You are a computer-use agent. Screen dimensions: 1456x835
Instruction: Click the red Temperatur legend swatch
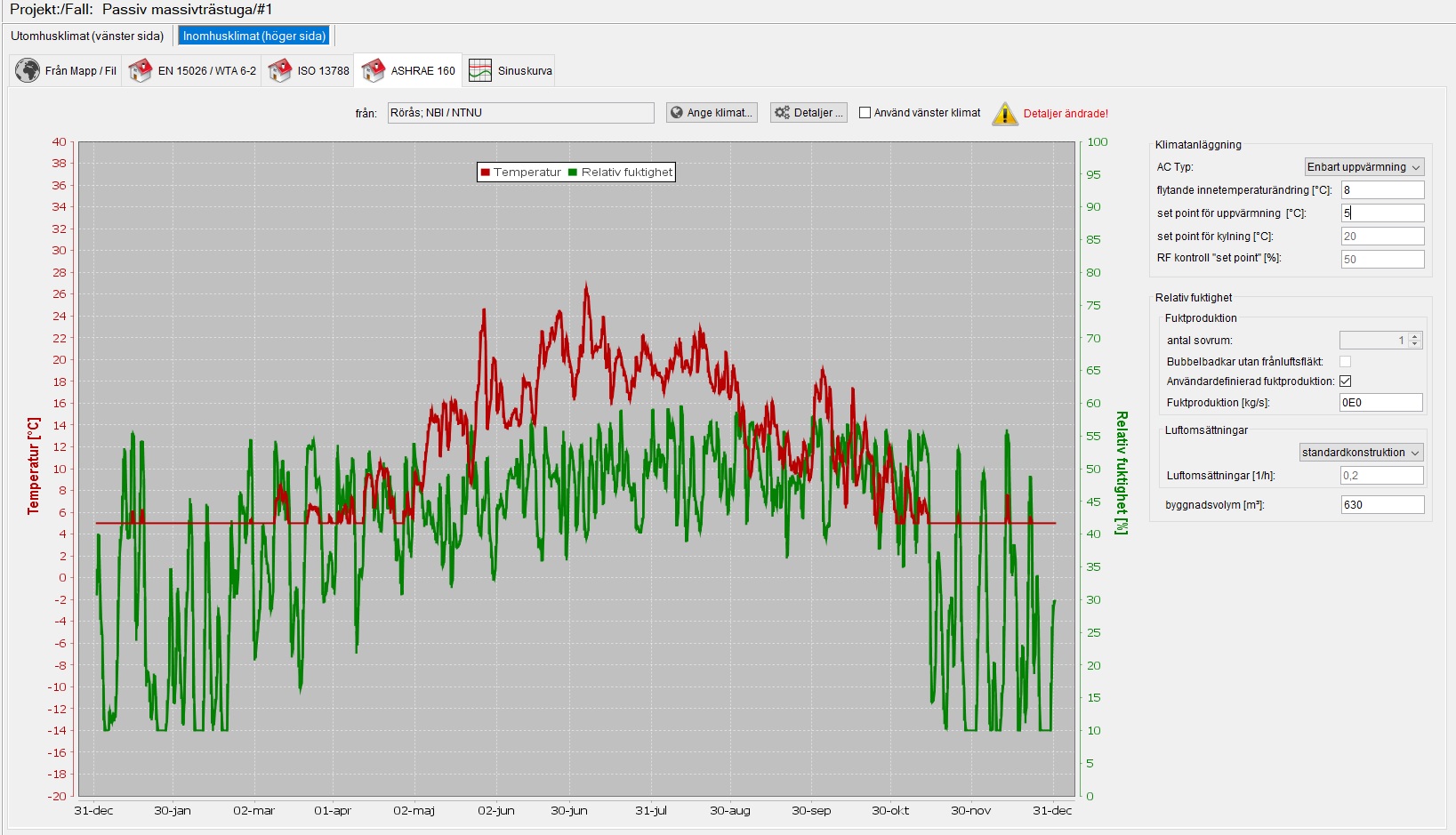pyautogui.click(x=486, y=173)
